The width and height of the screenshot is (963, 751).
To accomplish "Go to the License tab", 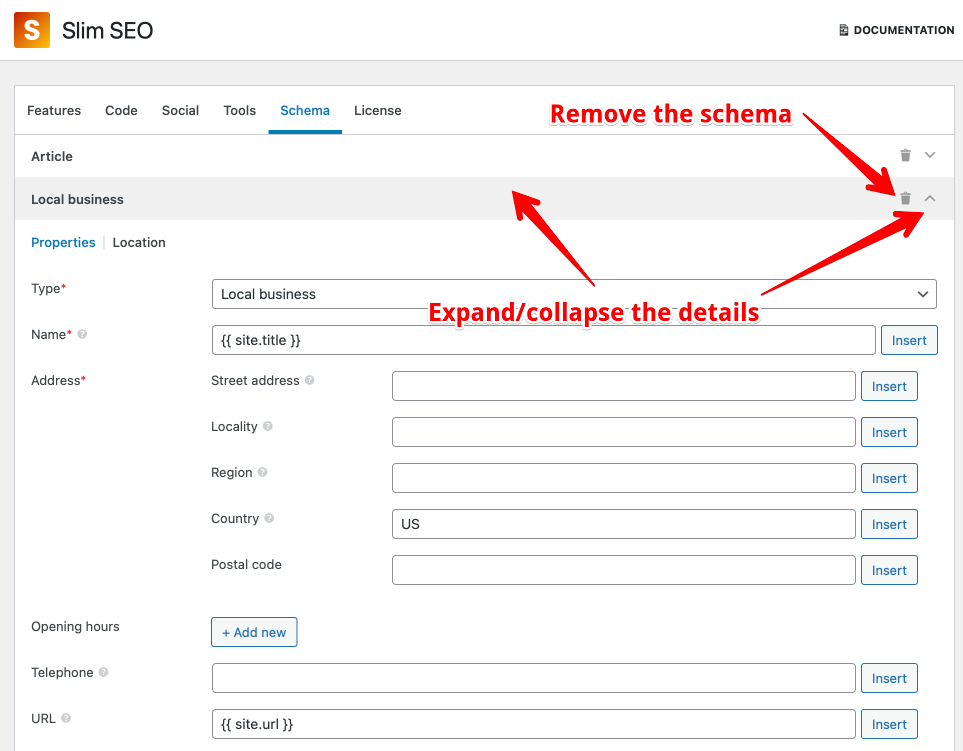I will pyautogui.click(x=378, y=111).
